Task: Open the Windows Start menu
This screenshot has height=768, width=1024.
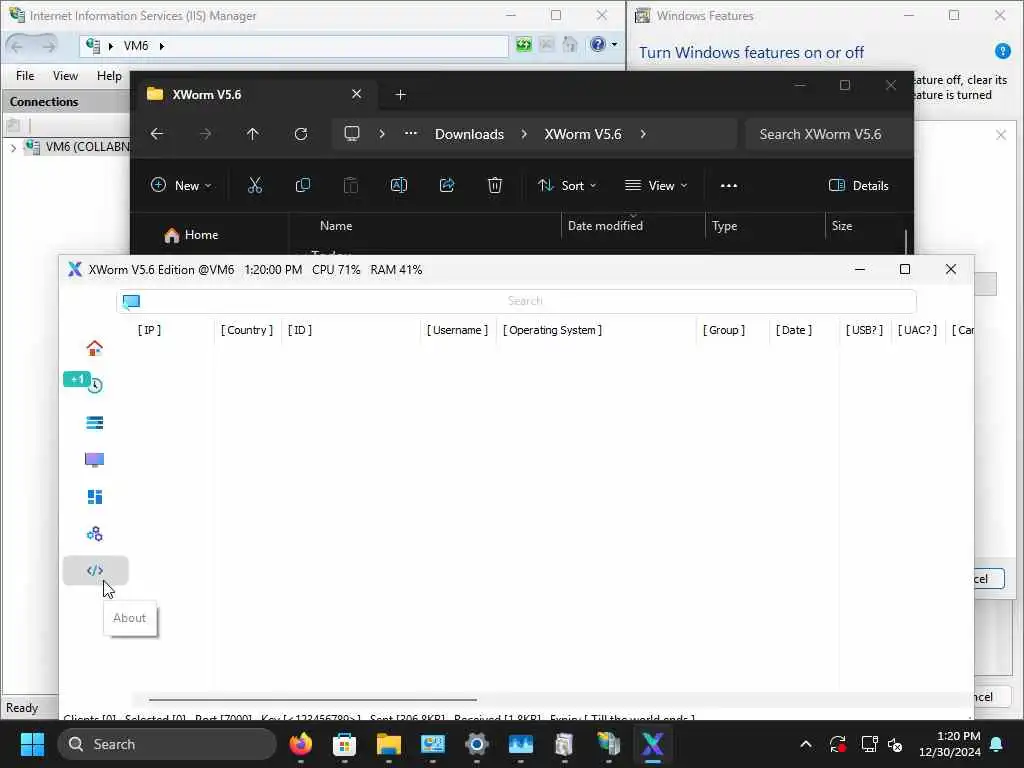Action: 32,744
